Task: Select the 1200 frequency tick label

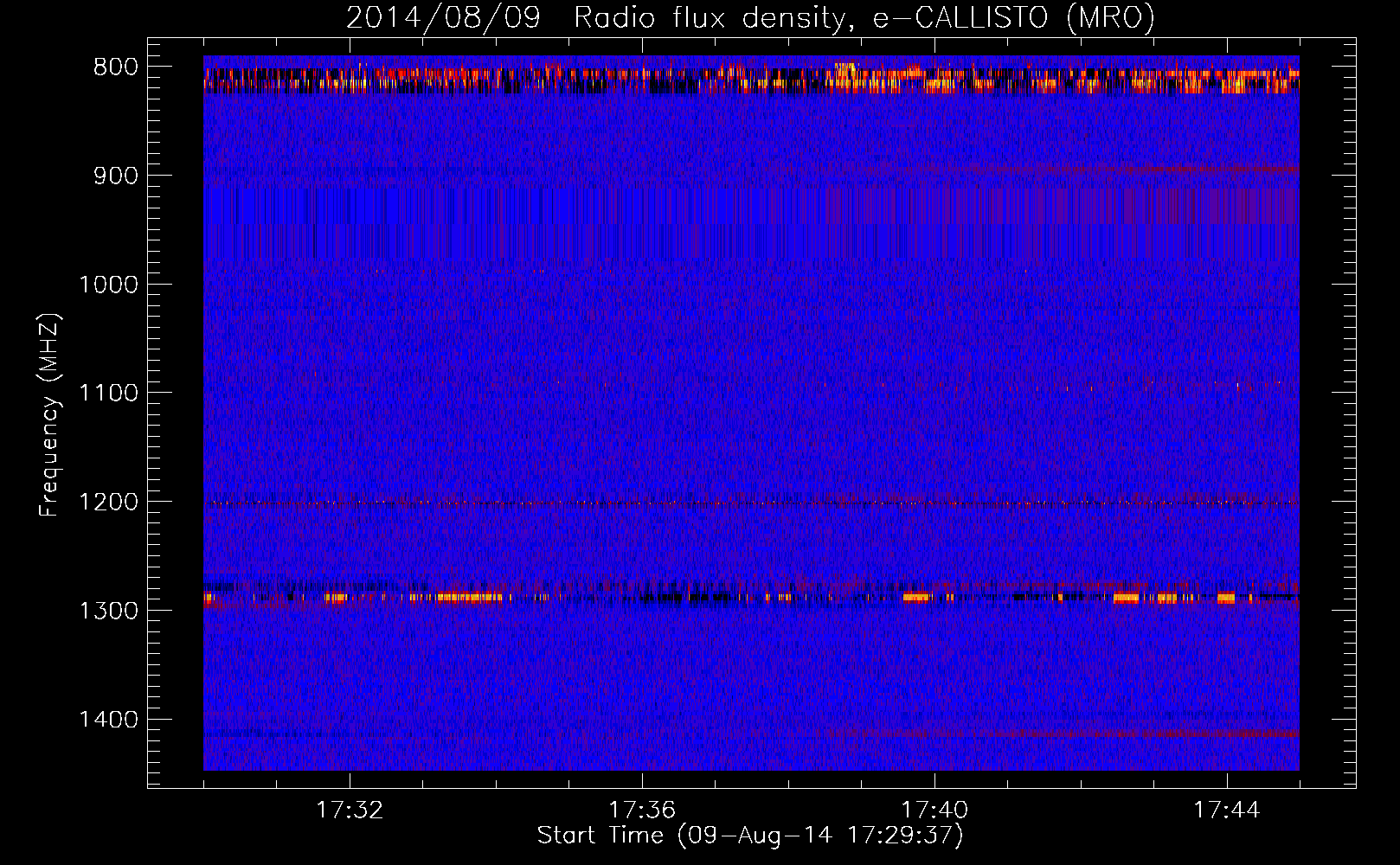Action: [109, 503]
